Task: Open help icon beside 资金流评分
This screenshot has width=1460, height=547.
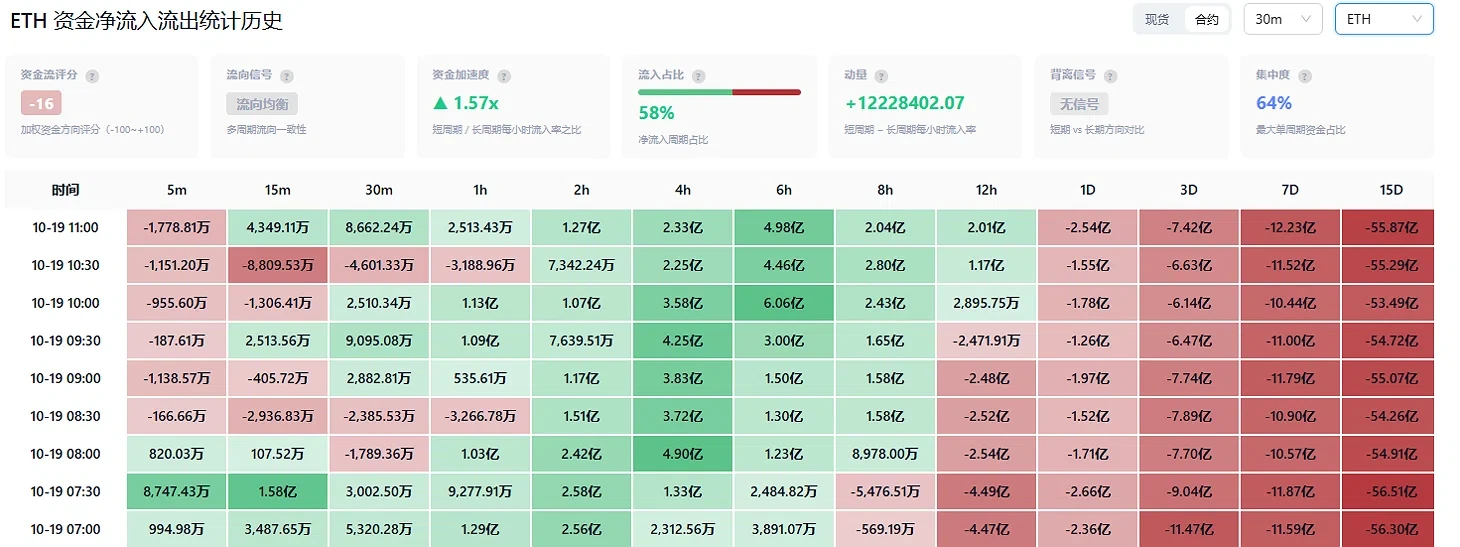Action: point(92,76)
